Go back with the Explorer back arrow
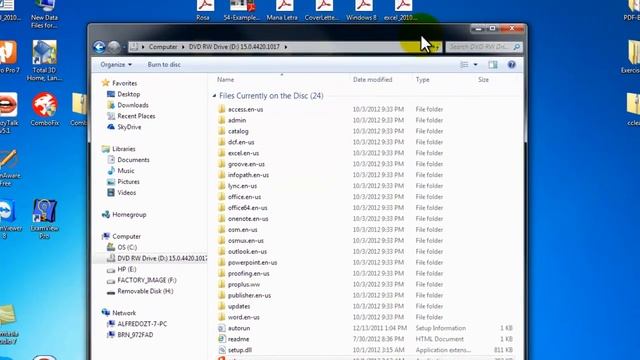The width and height of the screenshot is (640, 360). tap(99, 47)
